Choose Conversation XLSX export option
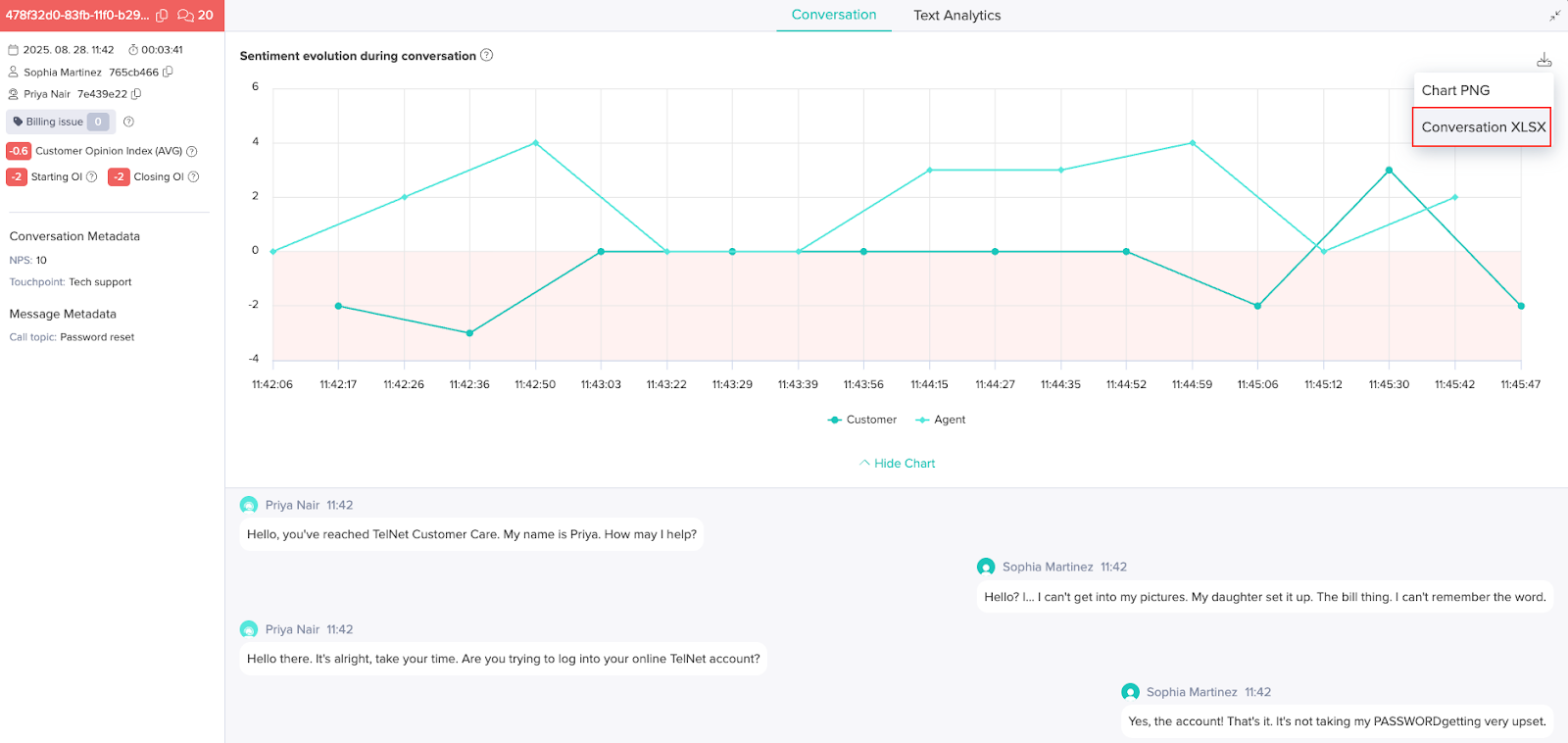This screenshot has height=743, width=1568. coord(1482,127)
